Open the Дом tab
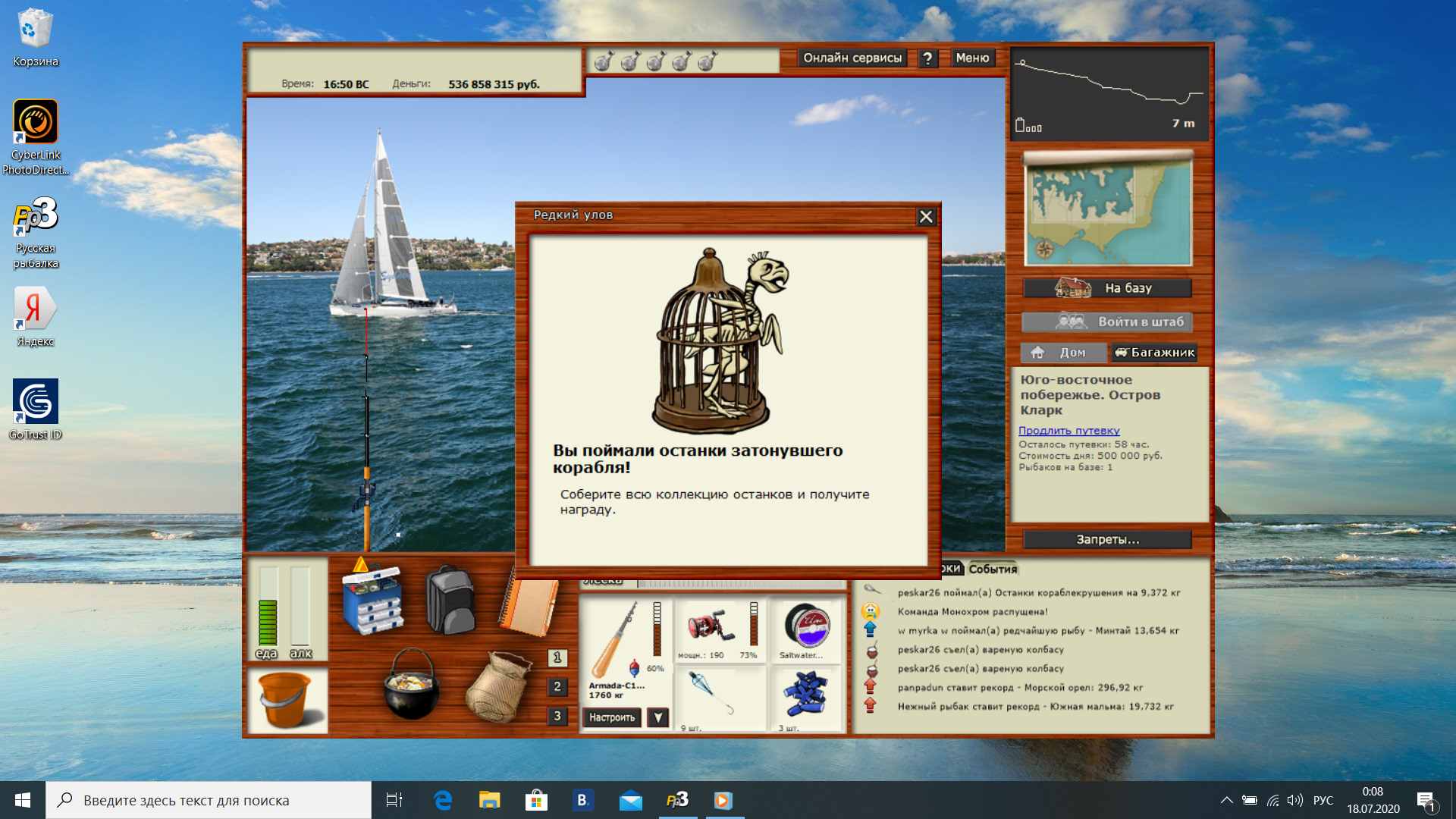The width and height of the screenshot is (1456, 819). click(1062, 353)
